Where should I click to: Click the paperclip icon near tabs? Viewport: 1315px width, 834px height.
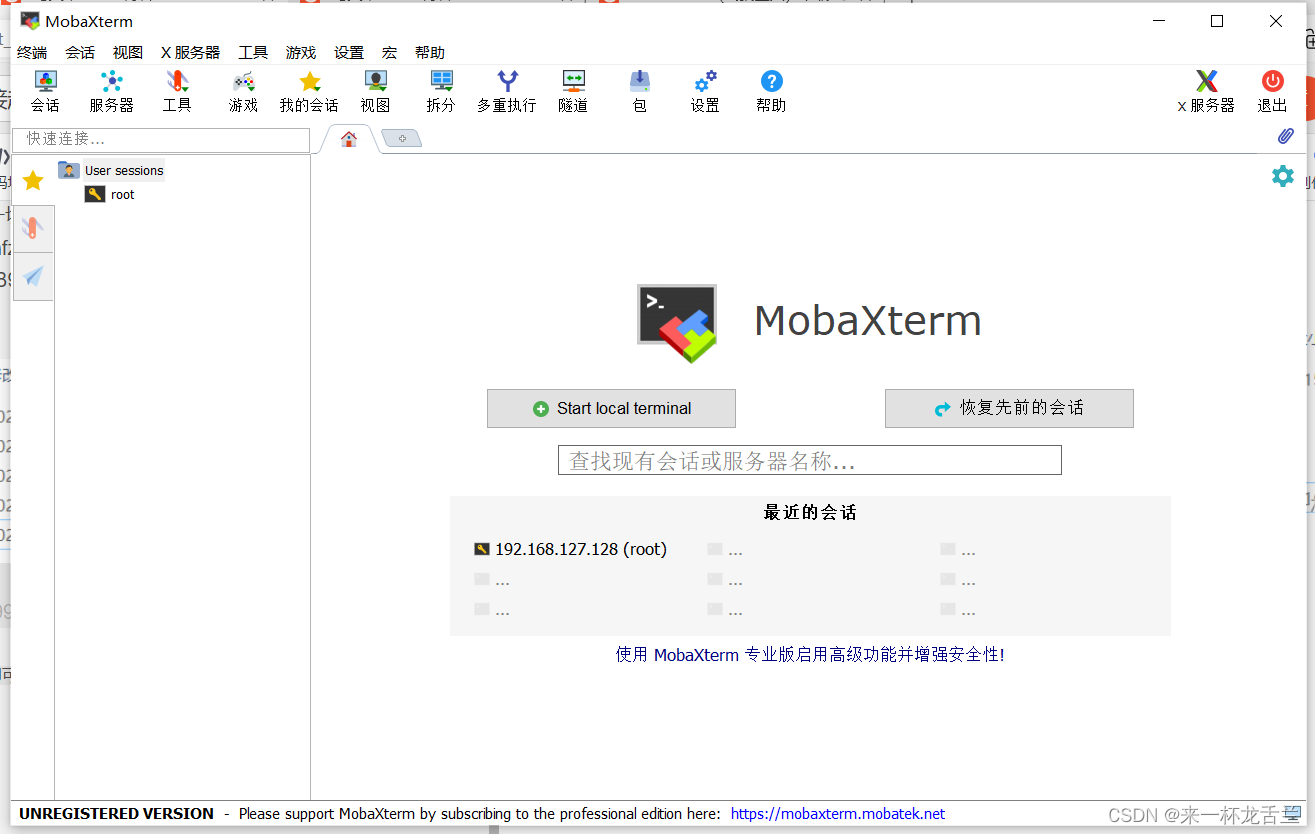coord(1285,137)
